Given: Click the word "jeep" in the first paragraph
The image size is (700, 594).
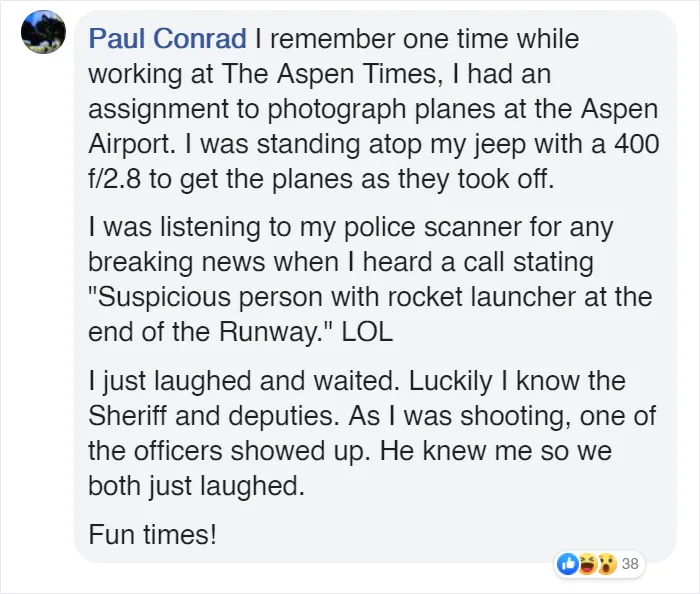Looking at the screenshot, I should click(499, 146).
